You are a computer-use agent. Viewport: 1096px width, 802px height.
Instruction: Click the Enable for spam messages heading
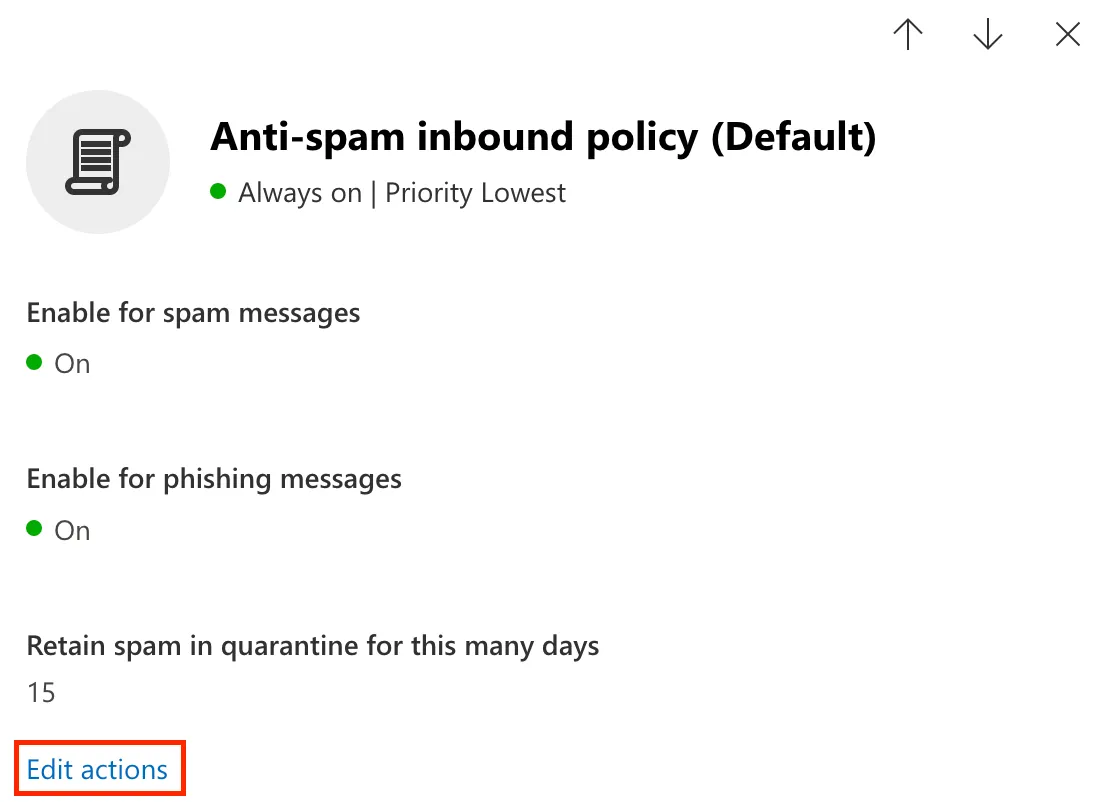193,313
